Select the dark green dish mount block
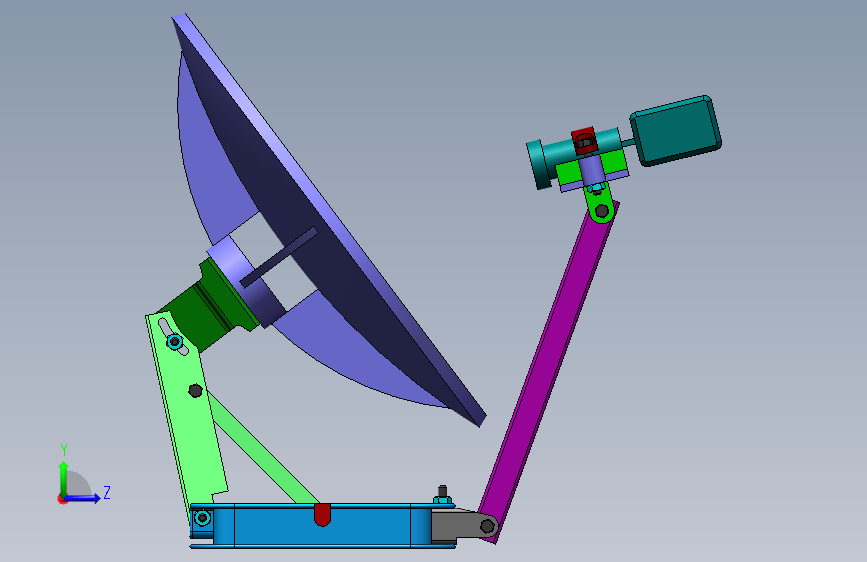Viewport: 867px width, 562px height. point(207,307)
